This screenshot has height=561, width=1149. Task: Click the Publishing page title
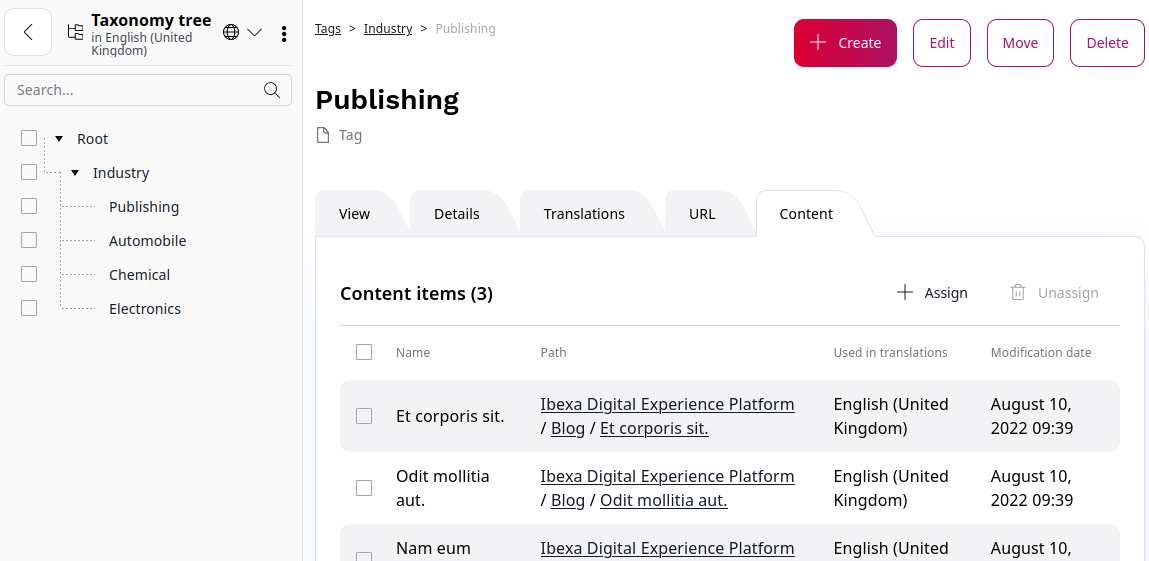click(x=387, y=100)
